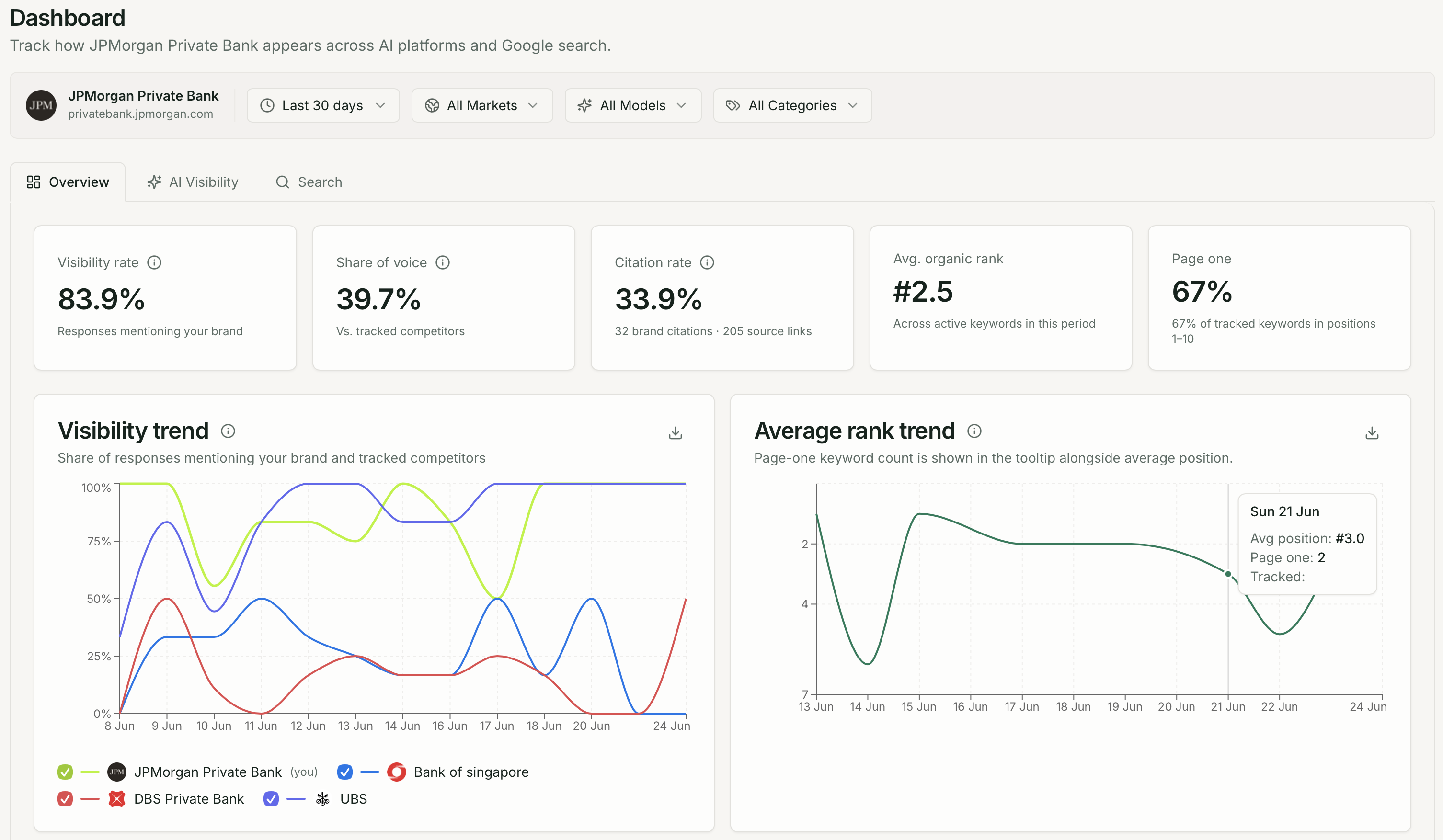This screenshot has width=1443, height=840.
Task: Click the 39.7% share of voice value
Action: point(378,299)
